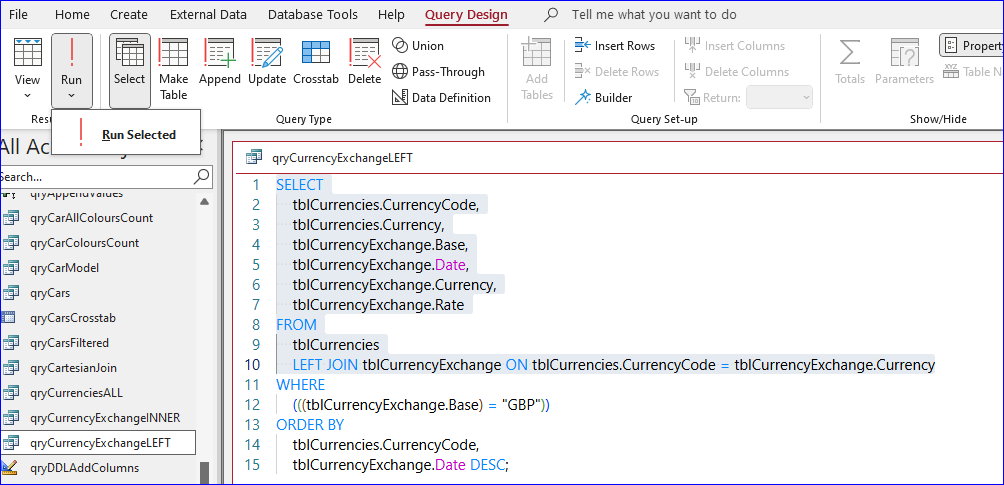Viewport: 1004px width, 485px height.
Task: Click the navigation pane scroll up arrow
Action: coord(204,202)
